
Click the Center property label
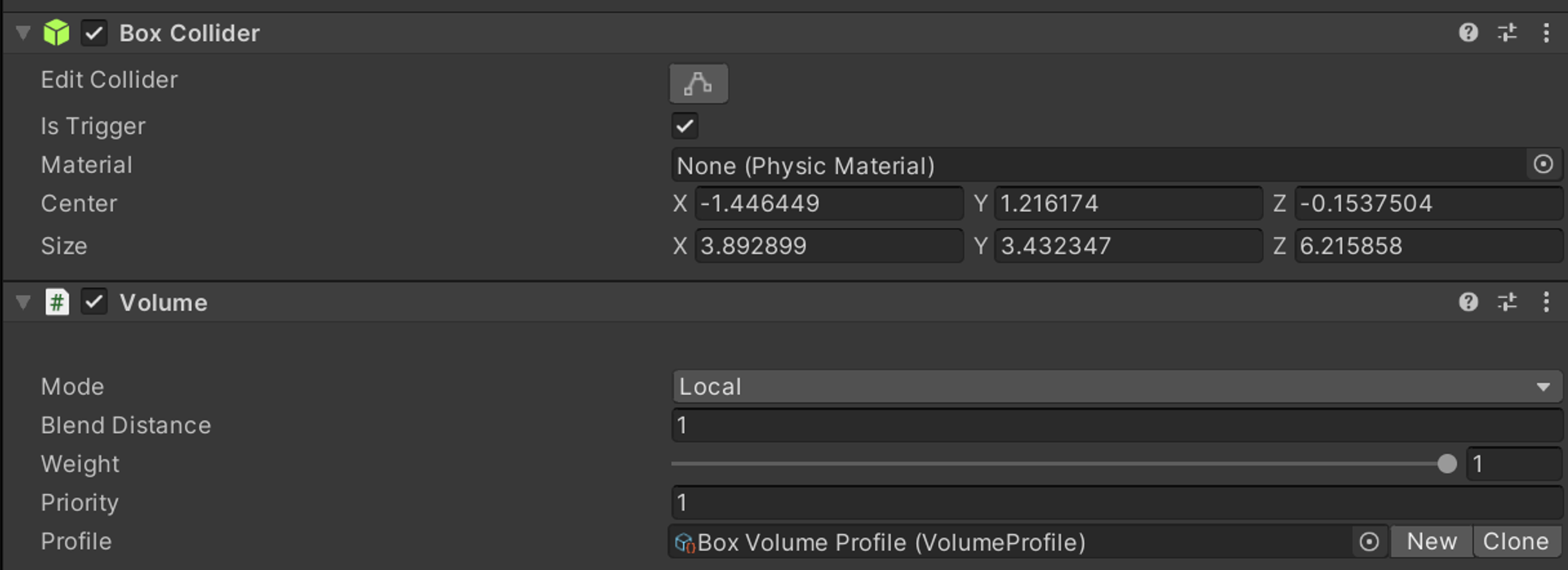pyautogui.click(x=79, y=204)
